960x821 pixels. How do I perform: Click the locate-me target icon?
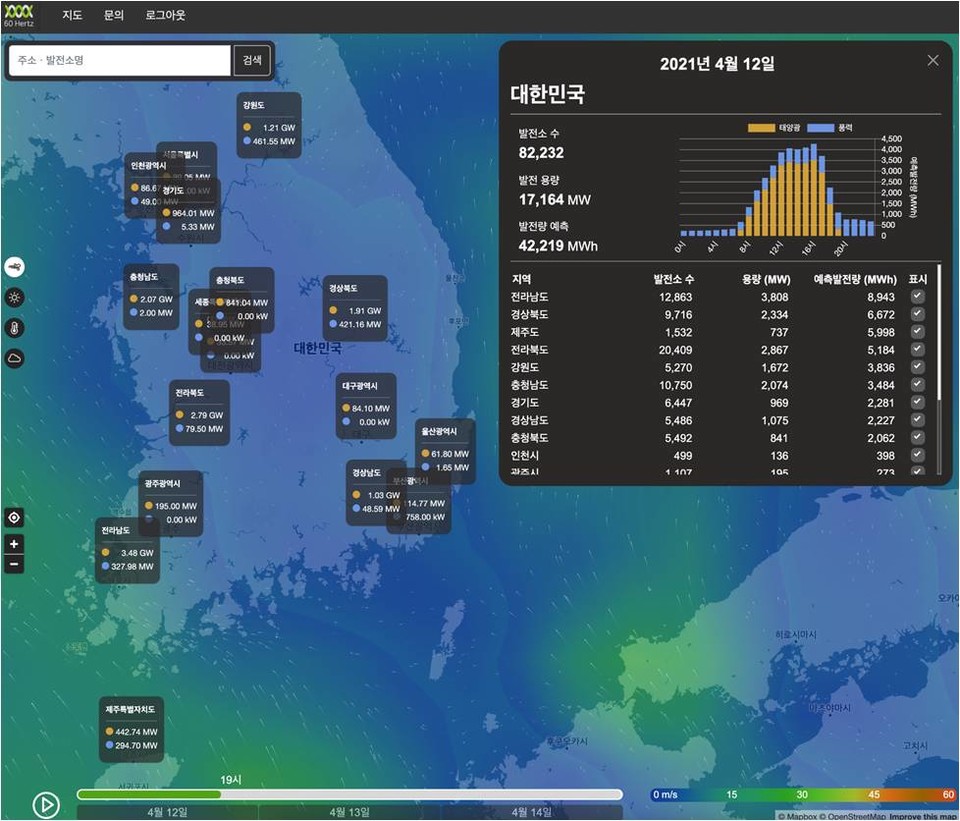pos(14,518)
